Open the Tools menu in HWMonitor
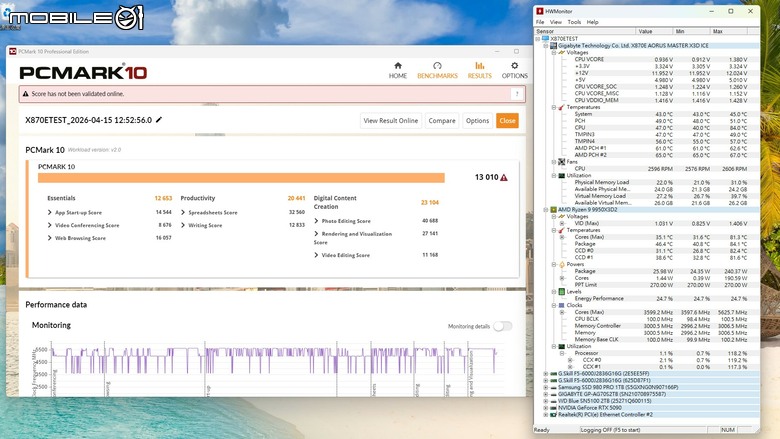This screenshot has height=439, width=780. (x=574, y=22)
